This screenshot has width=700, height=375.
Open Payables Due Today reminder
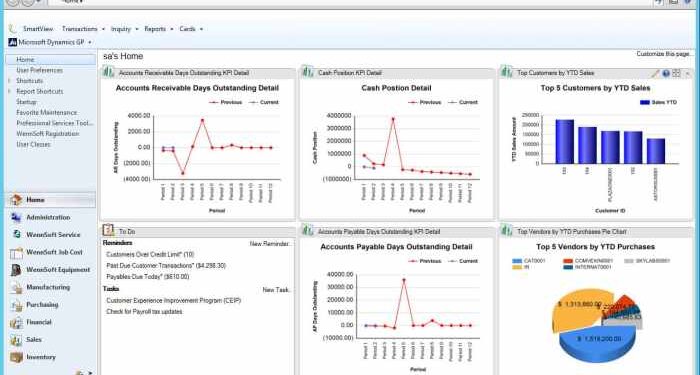[148, 277]
